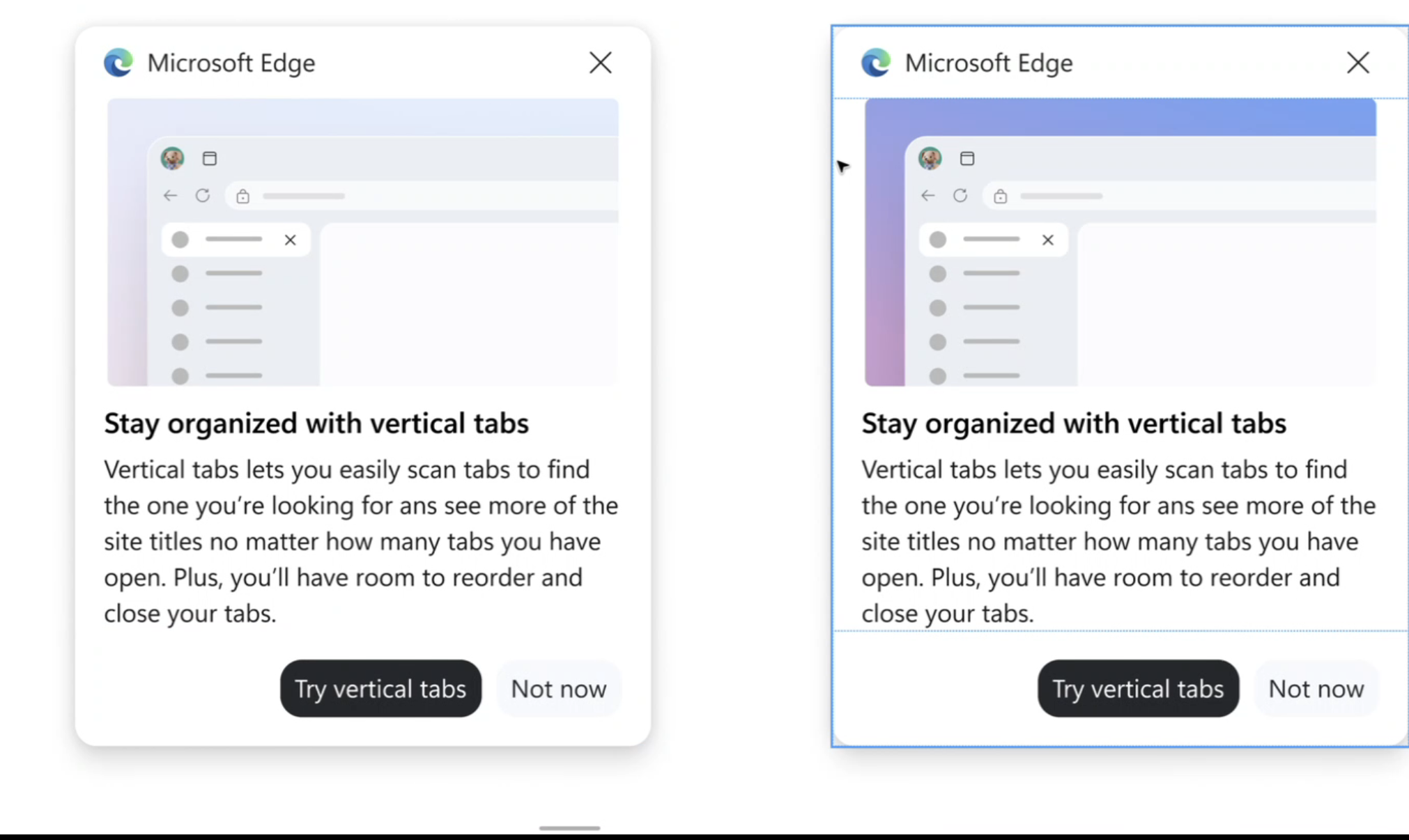This screenshot has height=840, width=1409.
Task: Close the right Microsoft Edge dialog
Action: point(1357,63)
